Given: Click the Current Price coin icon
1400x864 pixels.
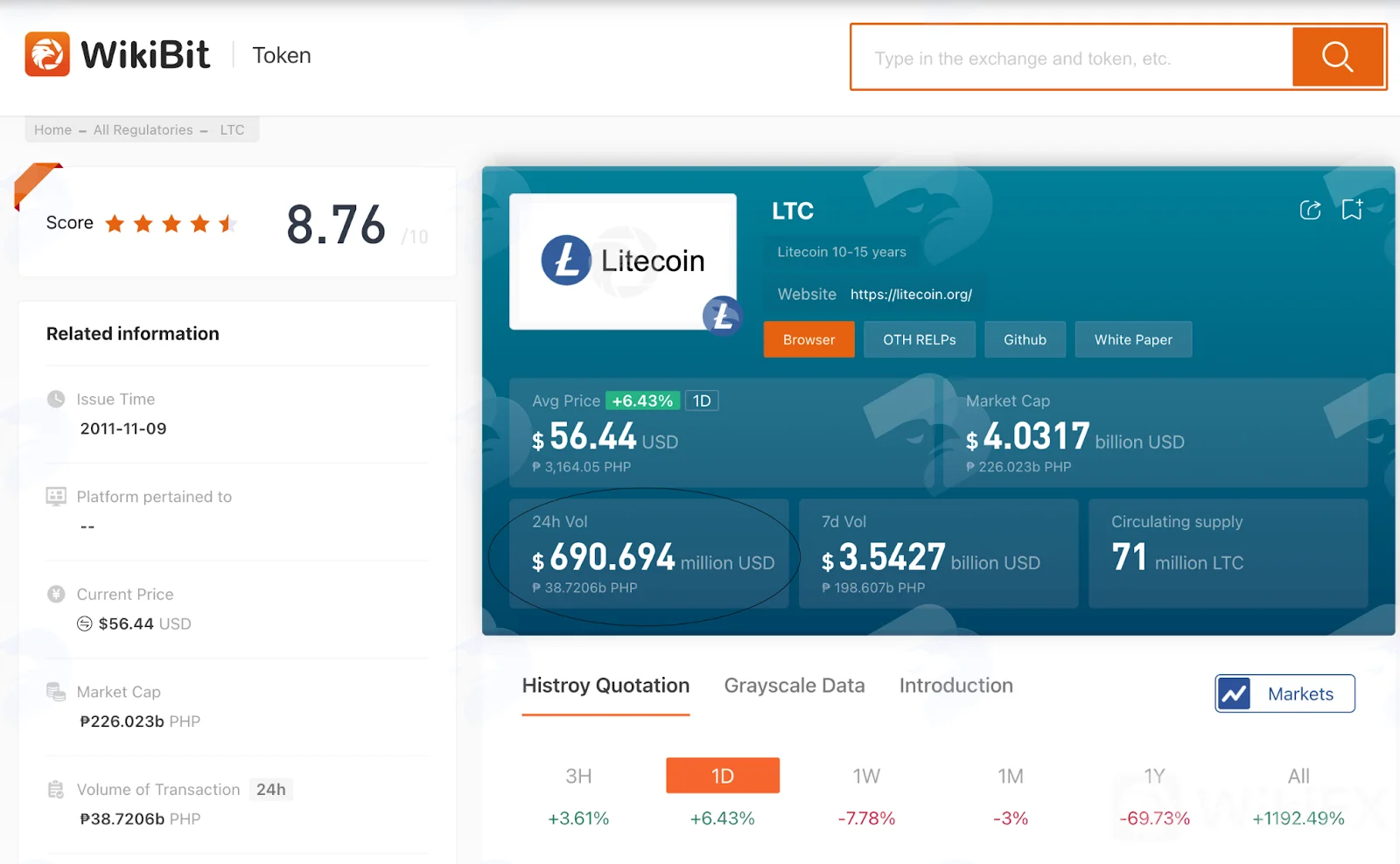Looking at the screenshot, I should [x=56, y=595].
